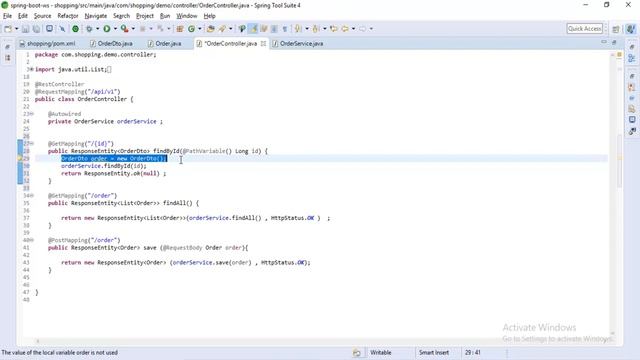This screenshot has width=640, height=360.
Task: Open the Project menu
Action: click(x=145, y=16)
